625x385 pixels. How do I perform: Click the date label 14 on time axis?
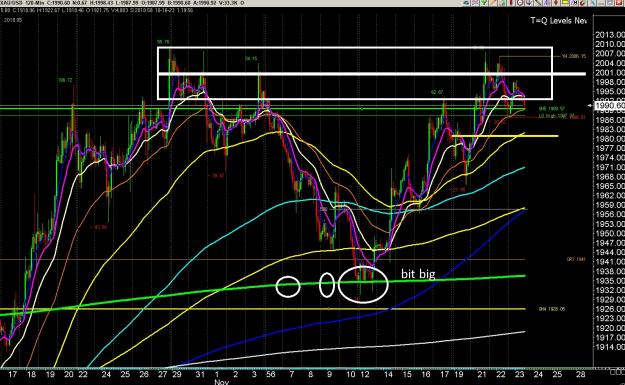pyautogui.click(x=388, y=374)
